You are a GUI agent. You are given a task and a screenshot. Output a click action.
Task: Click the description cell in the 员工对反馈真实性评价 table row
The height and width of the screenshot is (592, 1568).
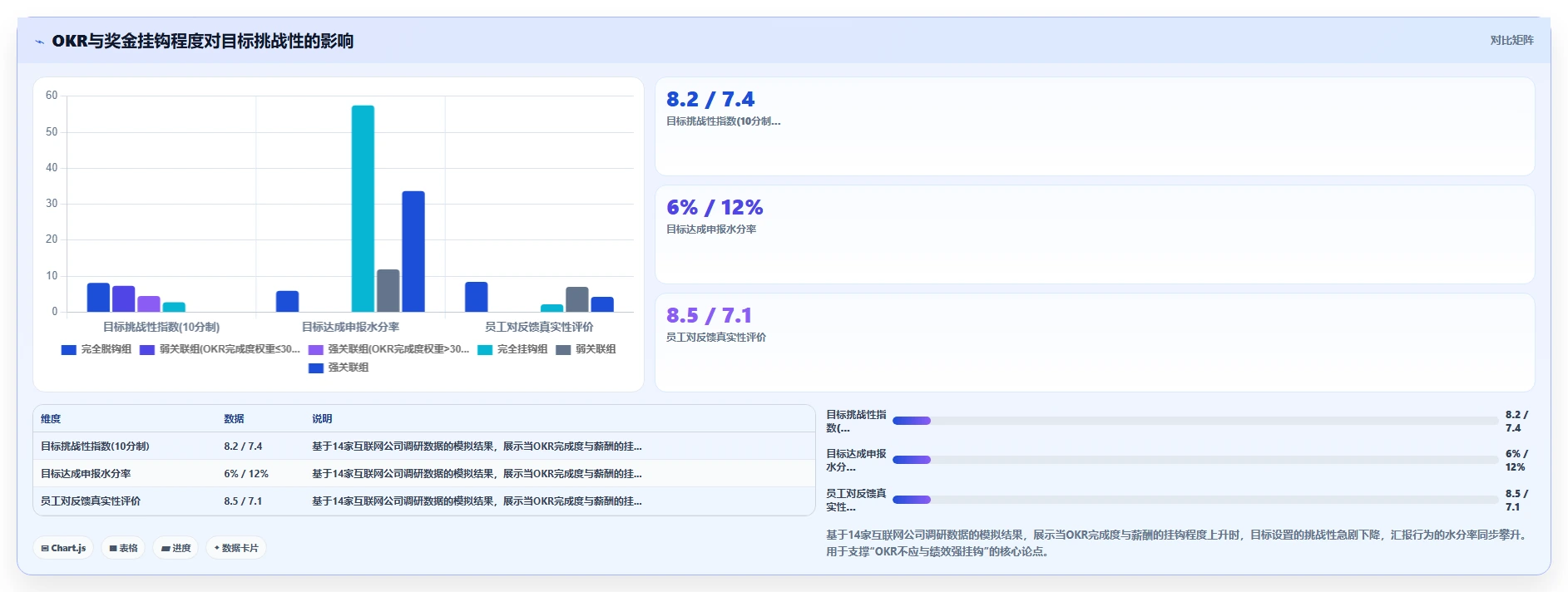pyautogui.click(x=477, y=501)
